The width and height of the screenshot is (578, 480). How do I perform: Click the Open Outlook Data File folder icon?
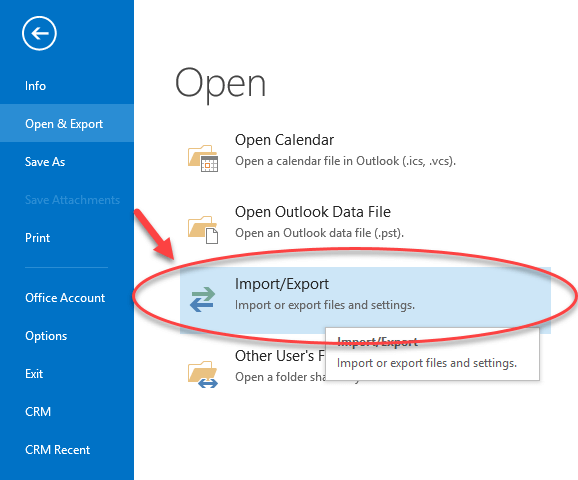203,230
